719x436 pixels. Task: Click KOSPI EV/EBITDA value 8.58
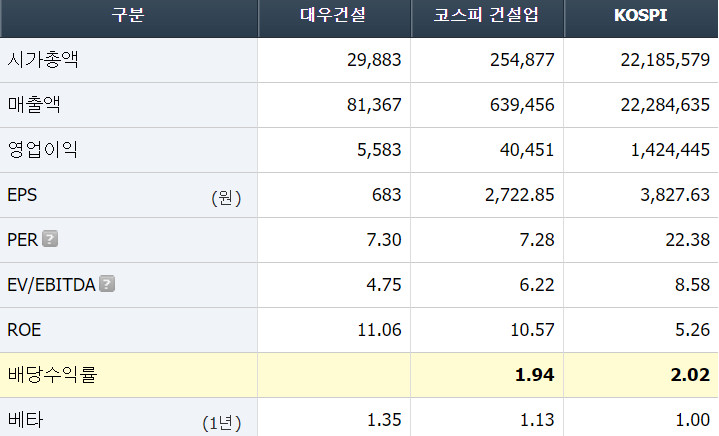[x=692, y=285]
